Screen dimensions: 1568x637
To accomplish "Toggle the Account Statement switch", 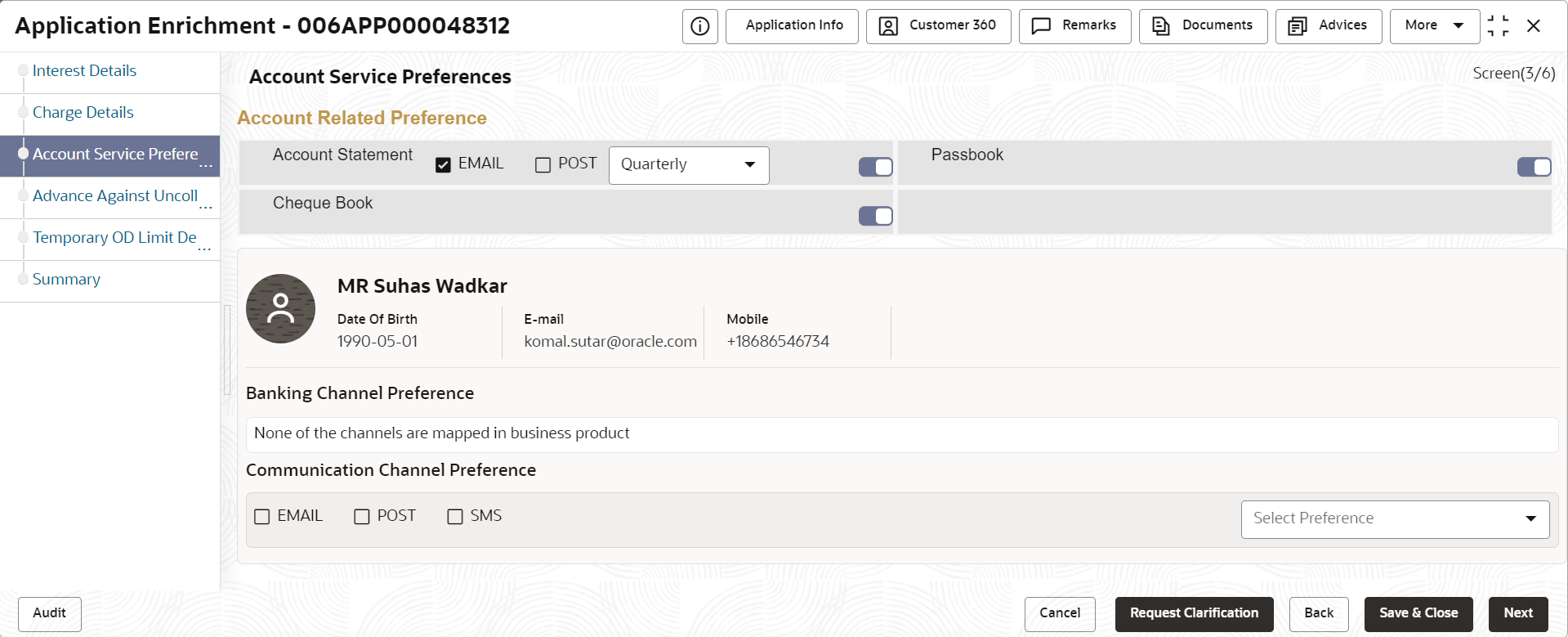I will 876,167.
